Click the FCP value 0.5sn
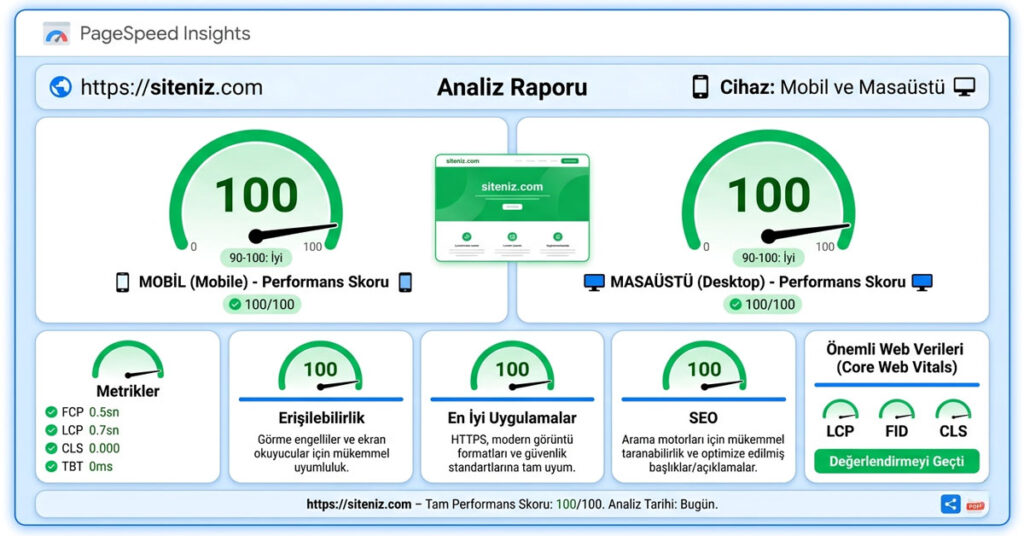Viewport: 1024px width, 536px height. (x=104, y=412)
